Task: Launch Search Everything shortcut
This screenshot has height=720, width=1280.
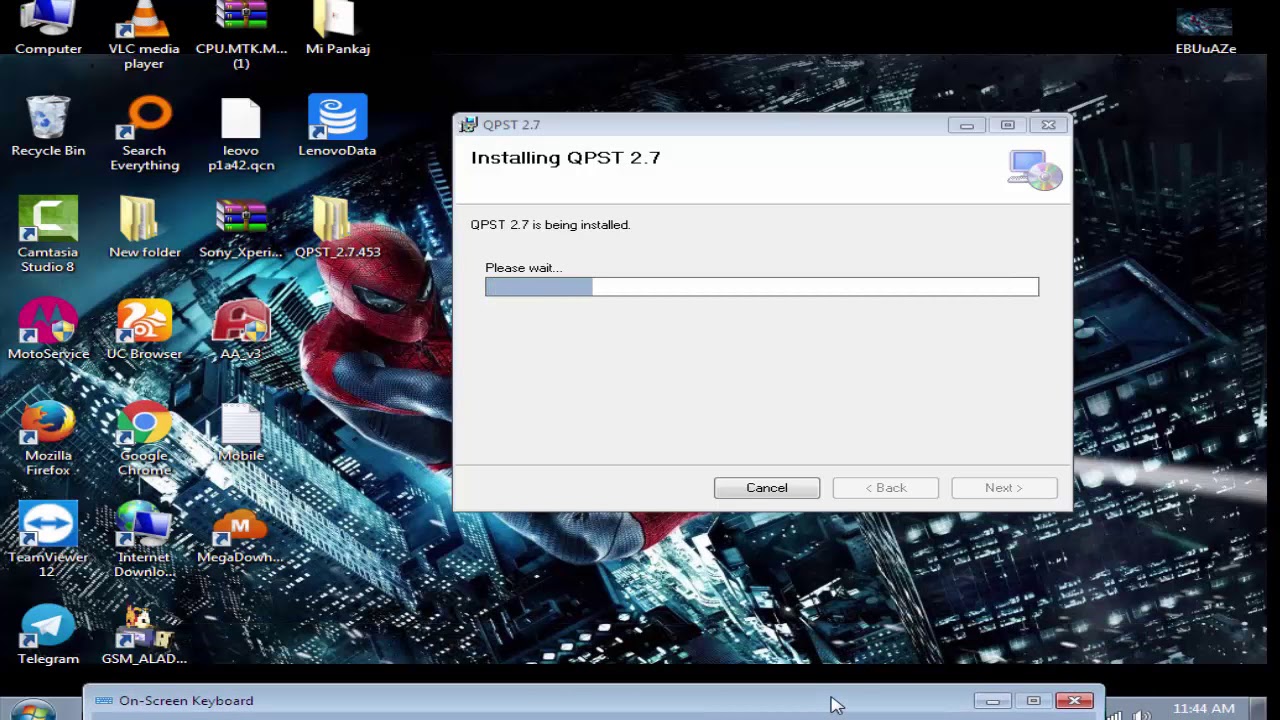Action: [x=145, y=133]
